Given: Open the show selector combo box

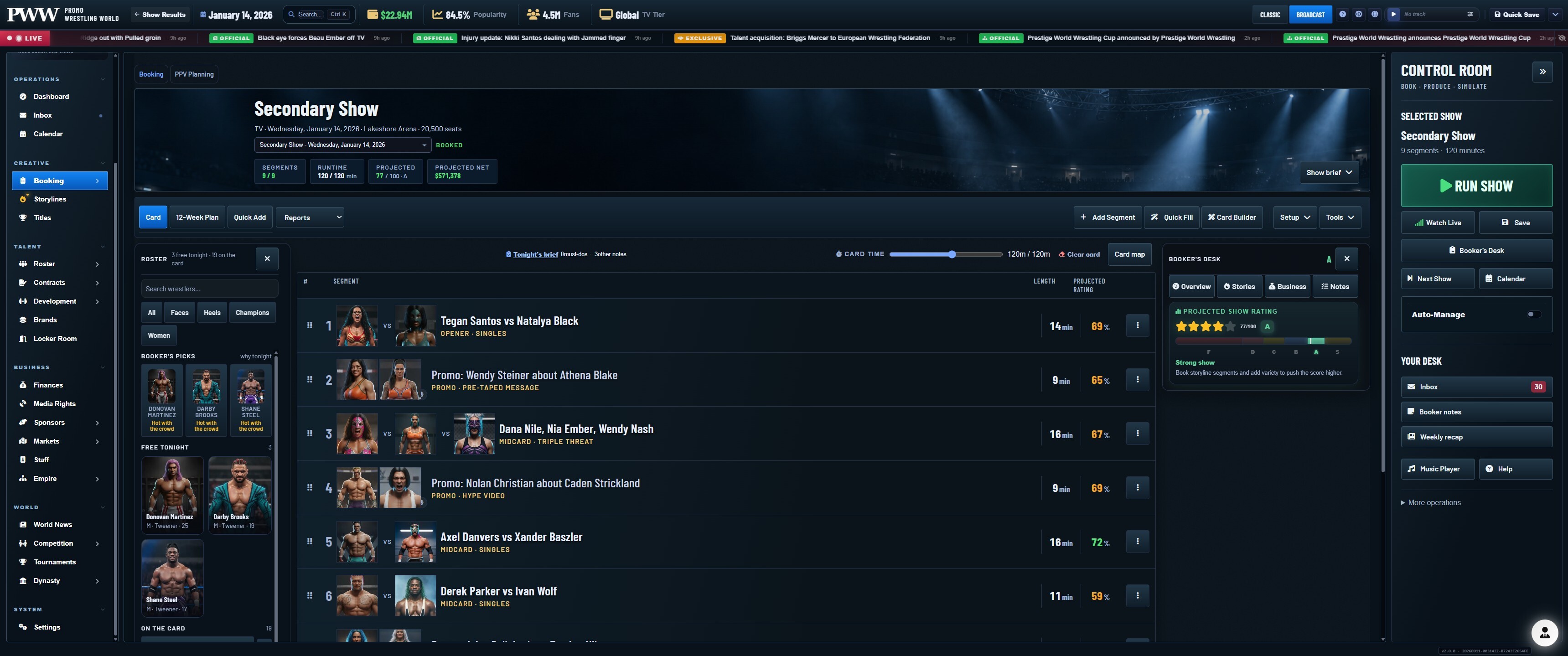Looking at the screenshot, I should click(x=343, y=145).
